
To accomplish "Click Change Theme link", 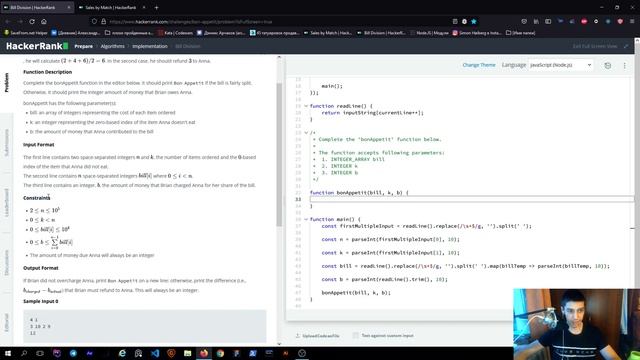I will pyautogui.click(x=479, y=65).
